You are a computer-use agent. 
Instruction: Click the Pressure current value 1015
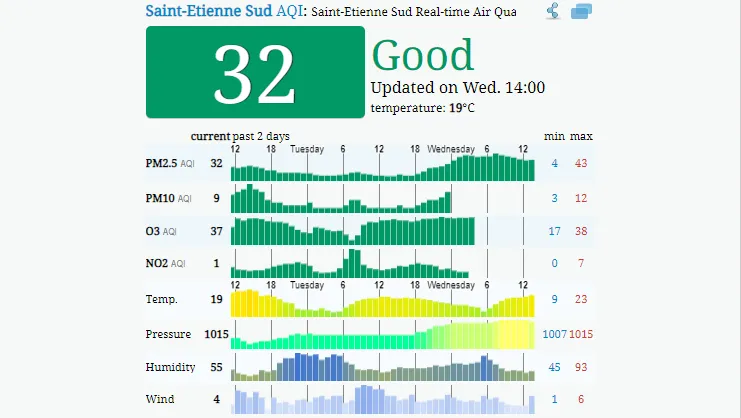[x=216, y=334]
